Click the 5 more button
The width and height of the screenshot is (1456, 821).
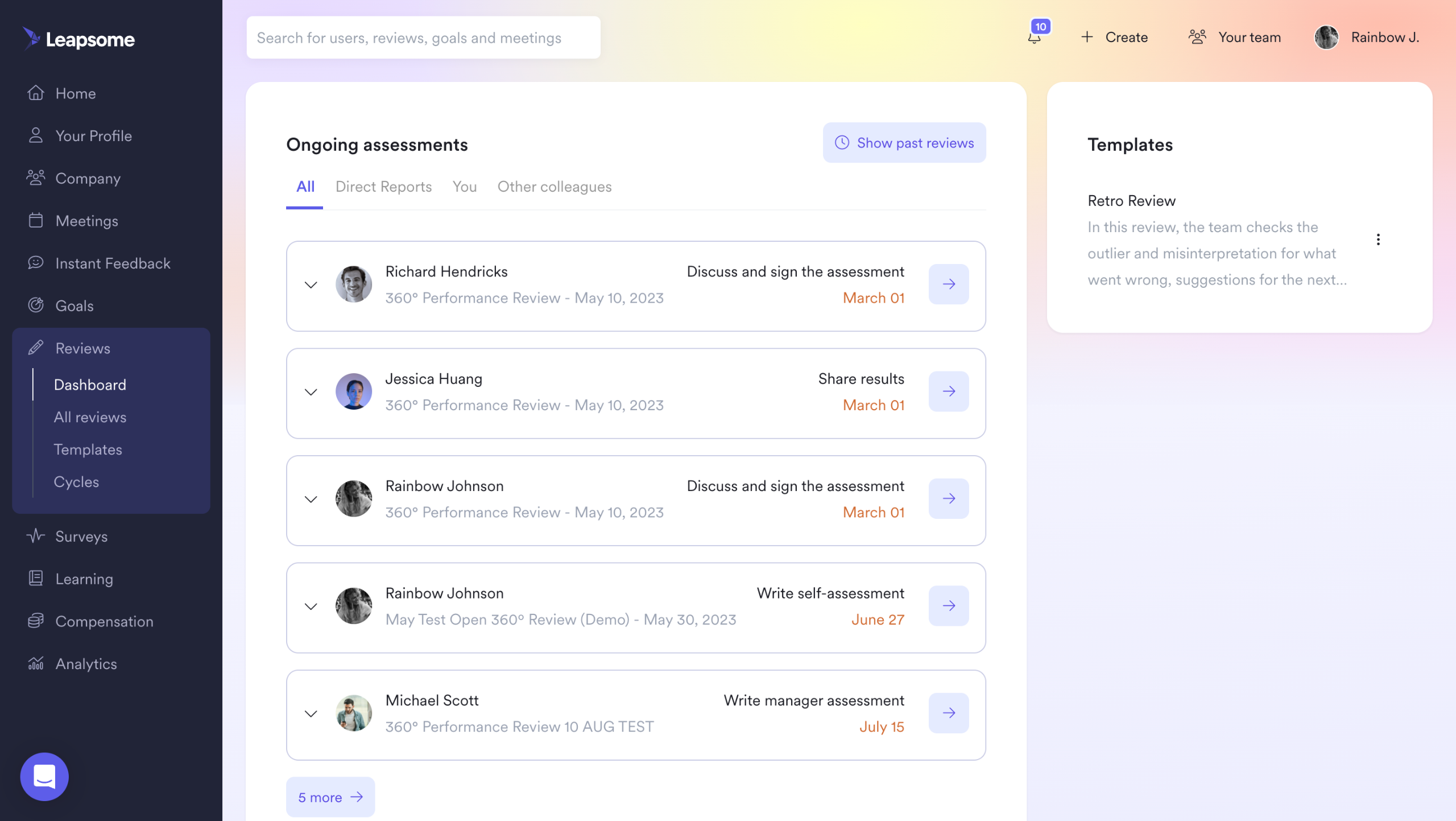pos(330,797)
